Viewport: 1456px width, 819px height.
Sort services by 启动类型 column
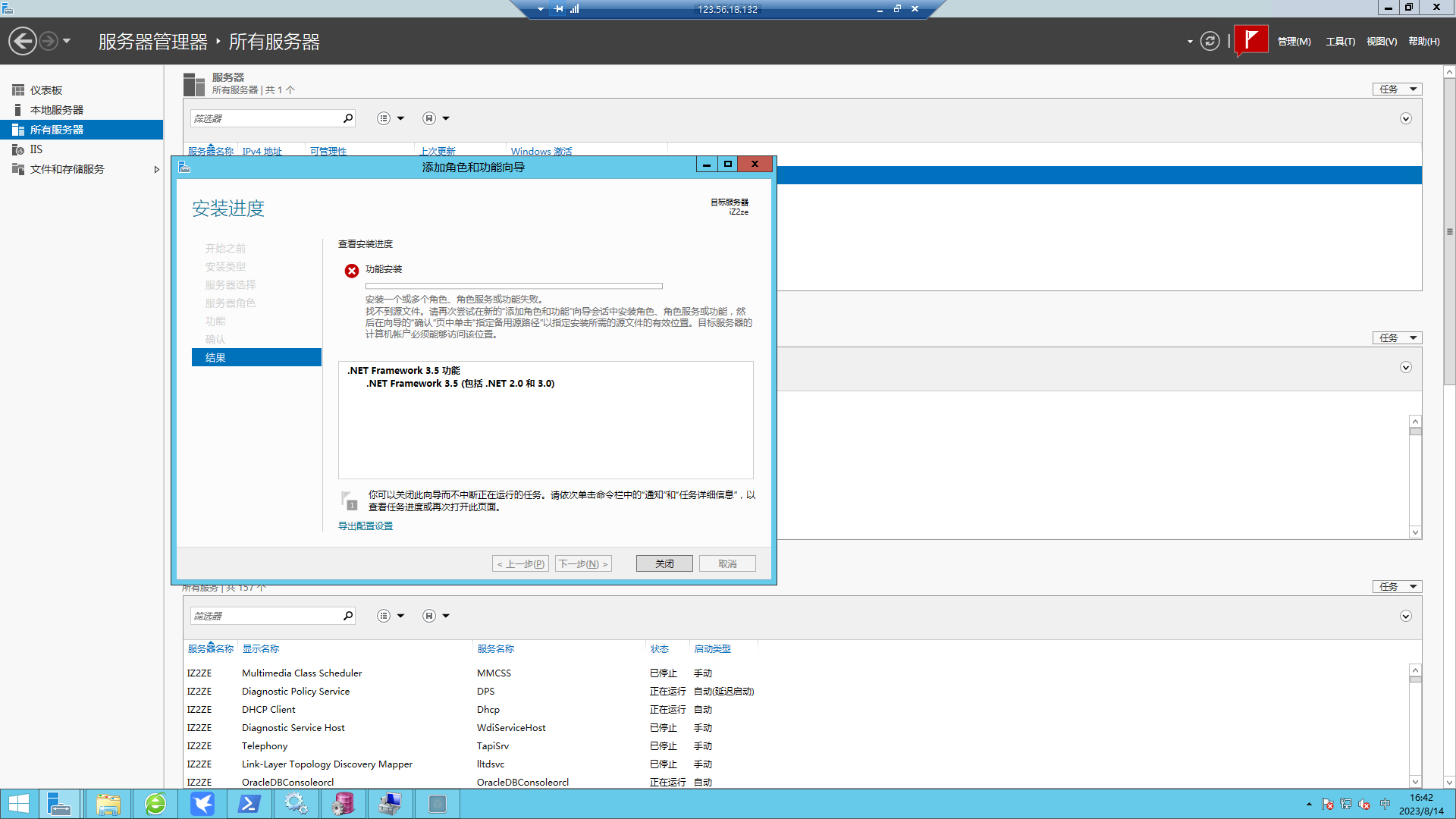(x=712, y=649)
